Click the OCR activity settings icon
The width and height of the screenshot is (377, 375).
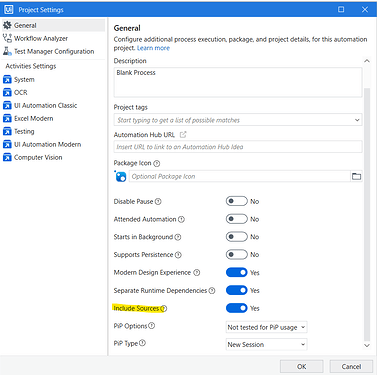point(7,92)
